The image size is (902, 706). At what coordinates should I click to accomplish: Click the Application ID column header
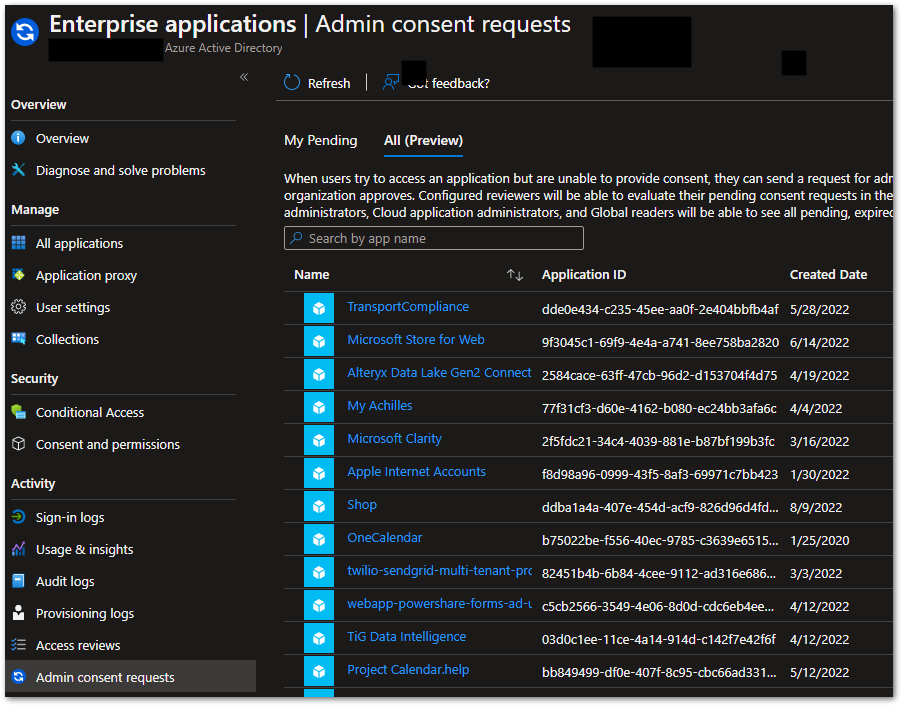(584, 275)
